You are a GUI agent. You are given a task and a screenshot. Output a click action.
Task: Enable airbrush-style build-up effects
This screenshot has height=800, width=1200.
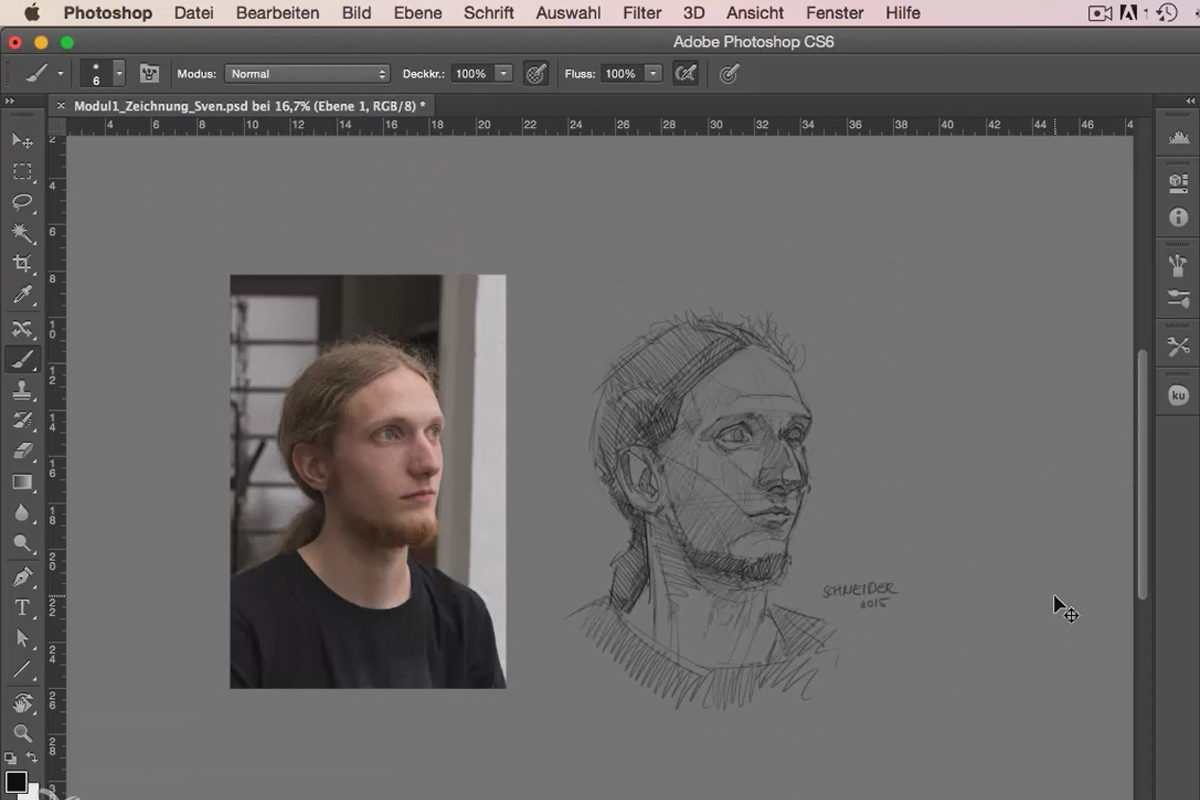685,73
